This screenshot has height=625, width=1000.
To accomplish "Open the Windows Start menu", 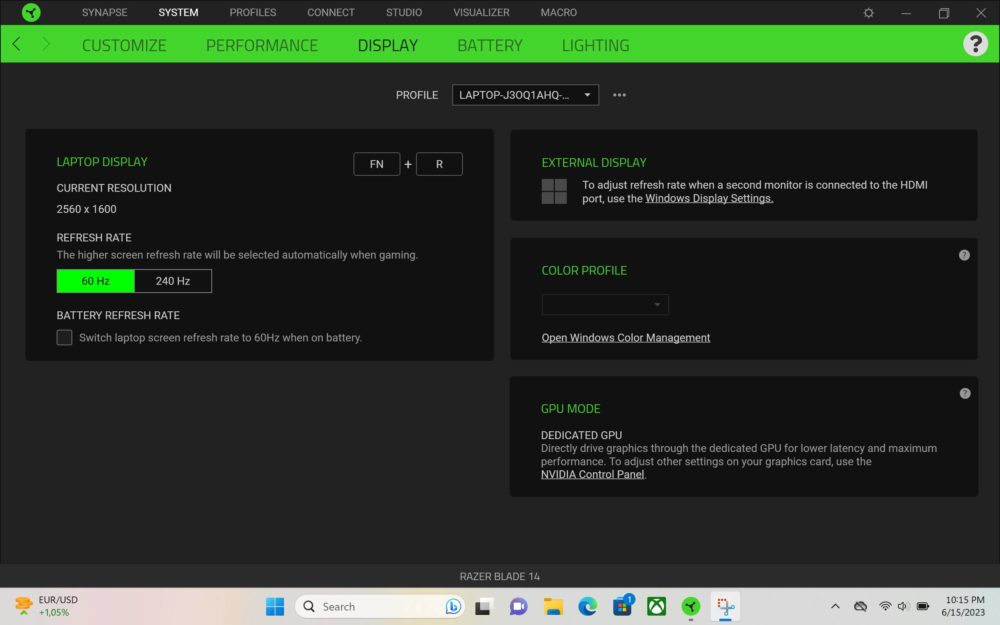I will coord(275,607).
